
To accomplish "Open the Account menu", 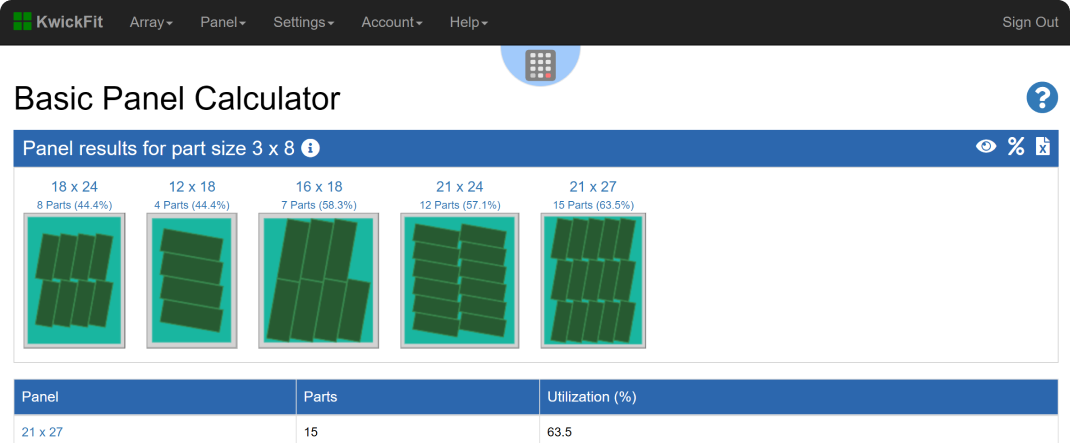I will [x=391, y=22].
